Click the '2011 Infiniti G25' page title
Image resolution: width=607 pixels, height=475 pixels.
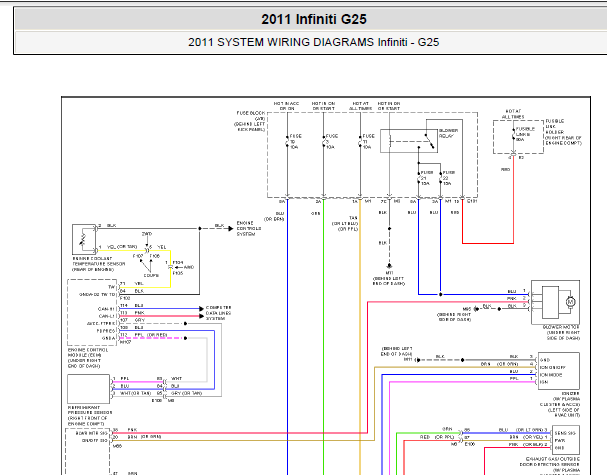(314, 19)
